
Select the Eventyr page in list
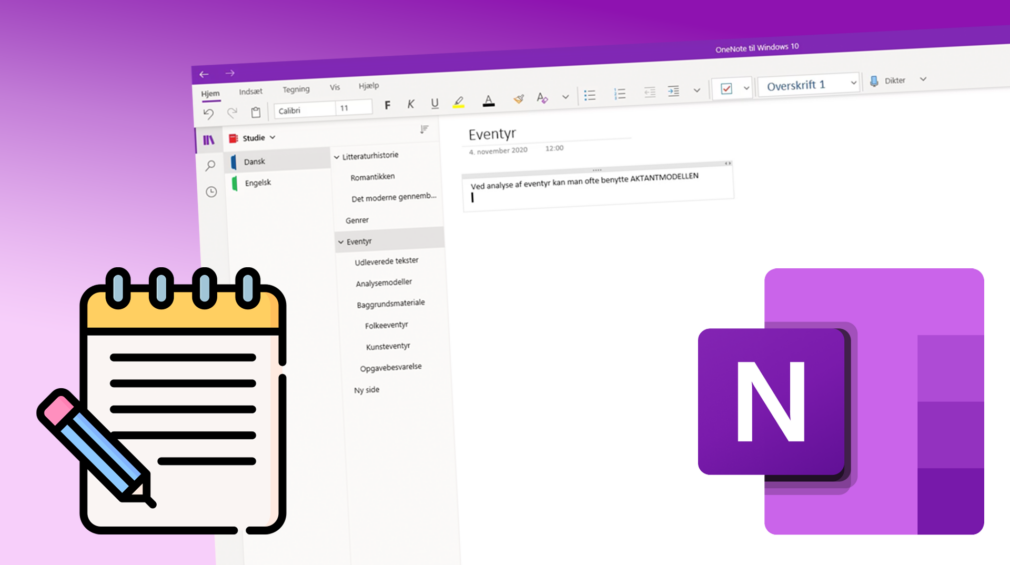[x=390, y=240]
